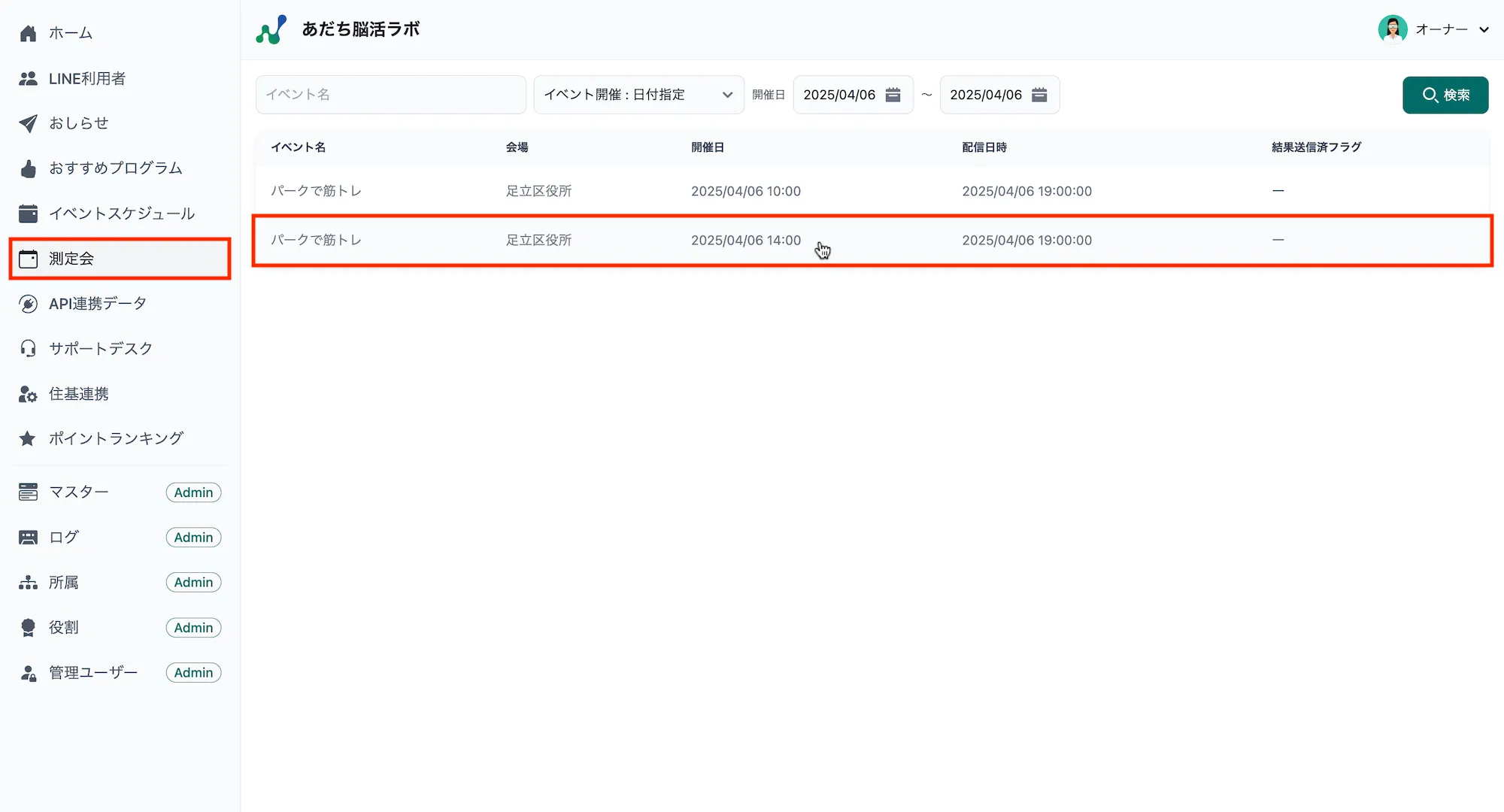Click the API連携データ globe icon
The height and width of the screenshot is (812, 1504).
[28, 303]
